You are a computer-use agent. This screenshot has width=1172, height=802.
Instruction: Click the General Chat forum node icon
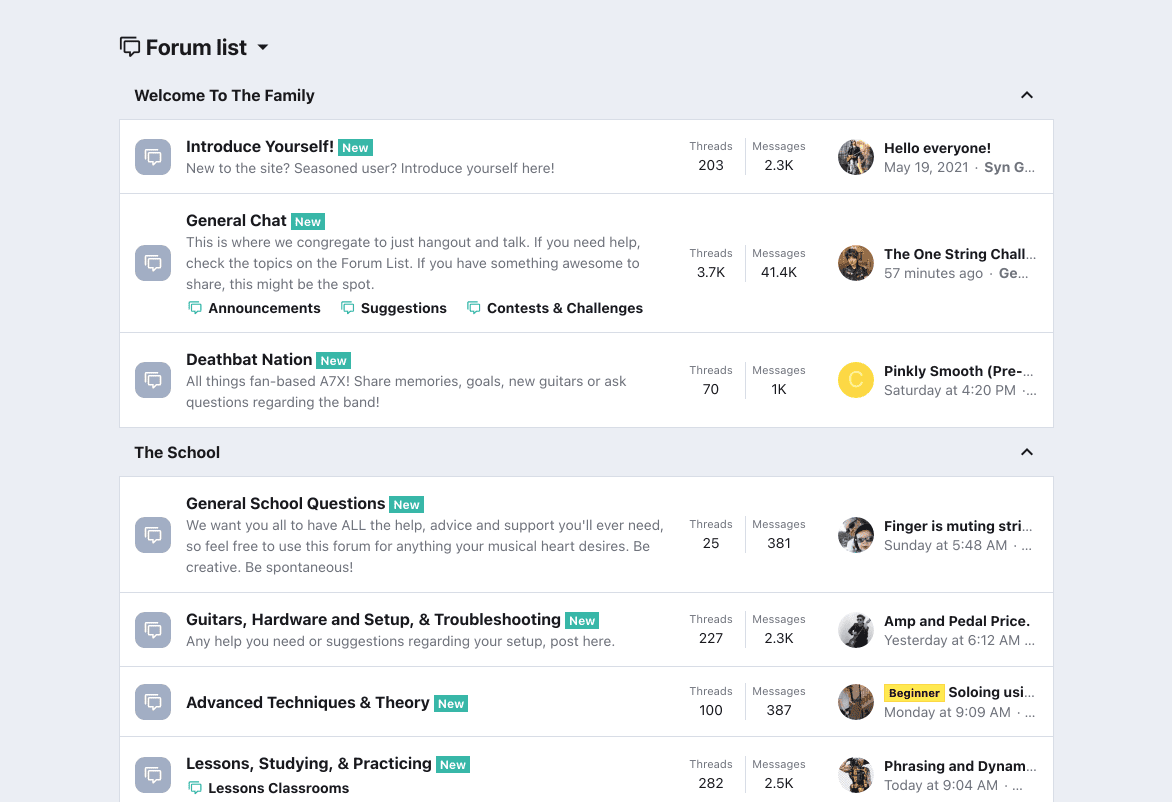153,263
